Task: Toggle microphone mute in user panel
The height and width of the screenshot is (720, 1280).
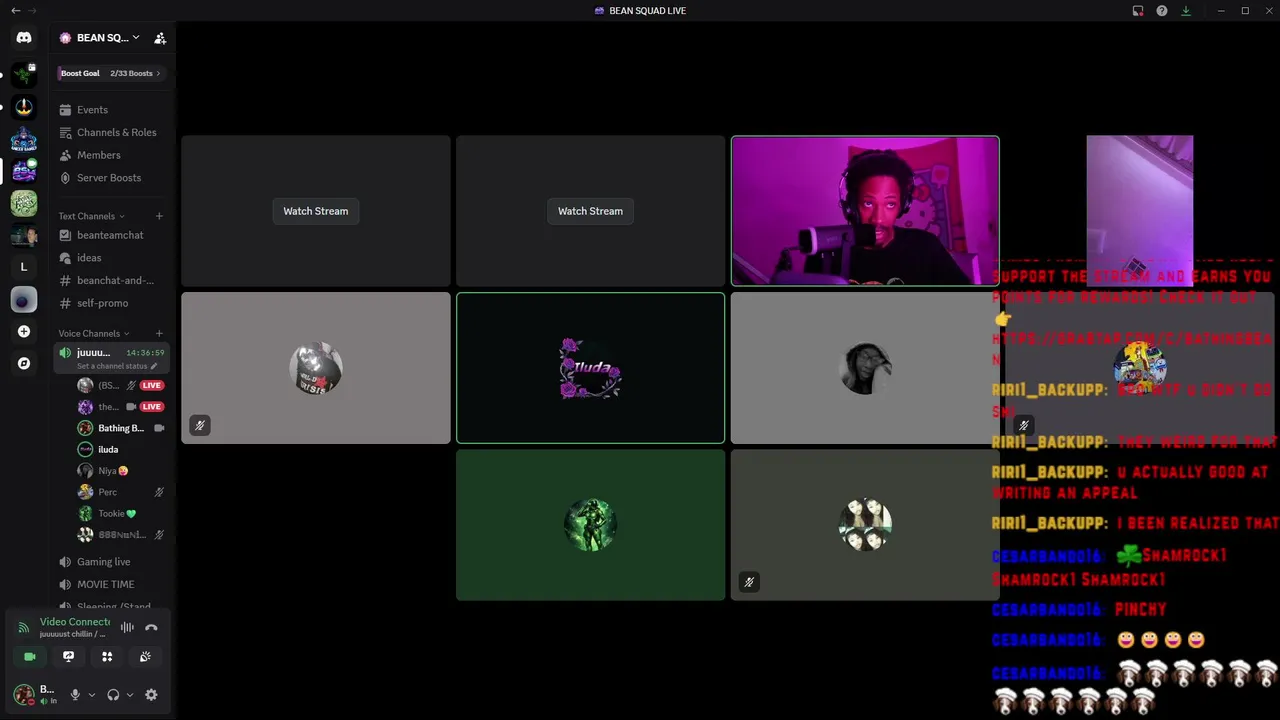Action: [x=75, y=695]
